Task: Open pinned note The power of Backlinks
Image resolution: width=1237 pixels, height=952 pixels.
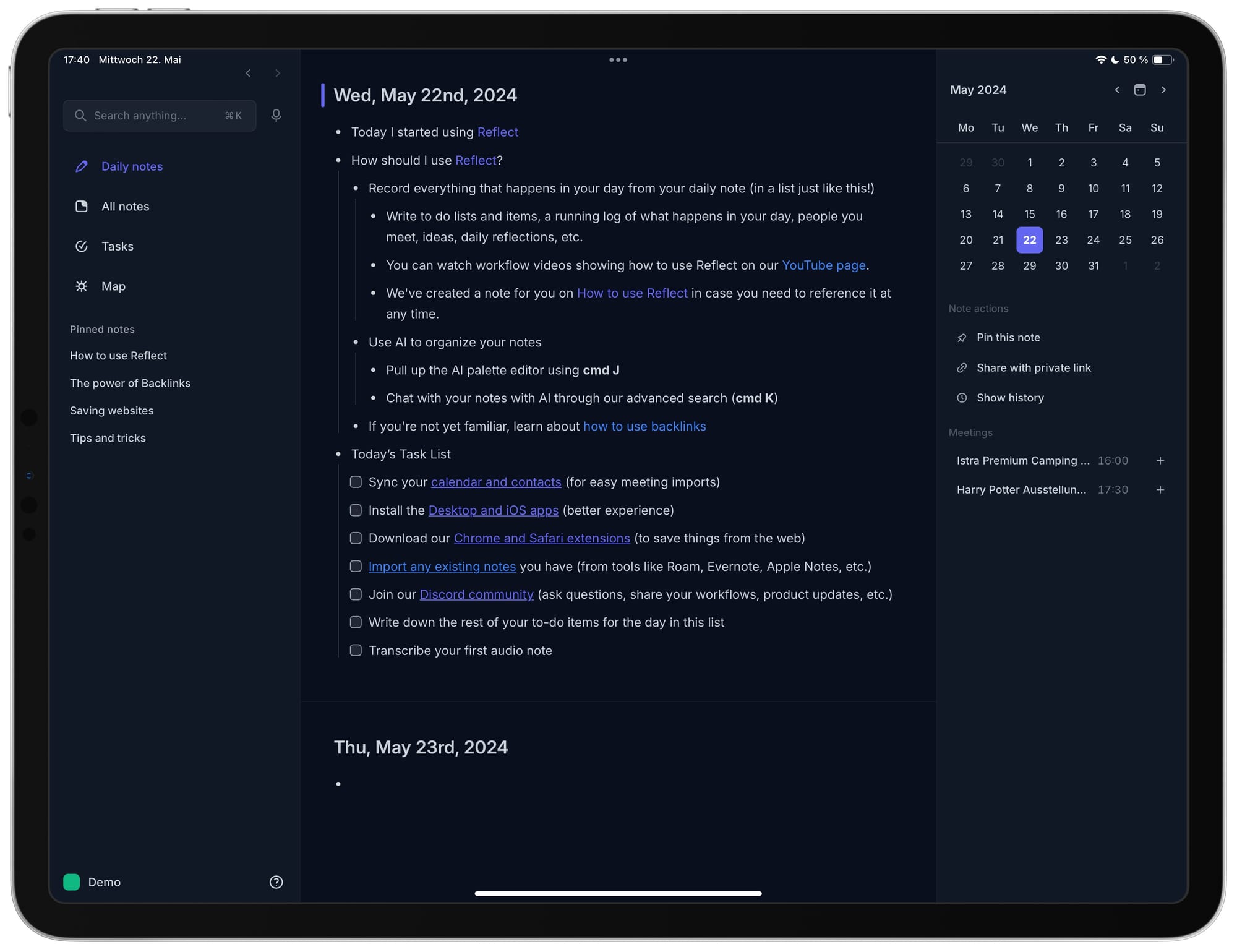Action: pos(130,383)
